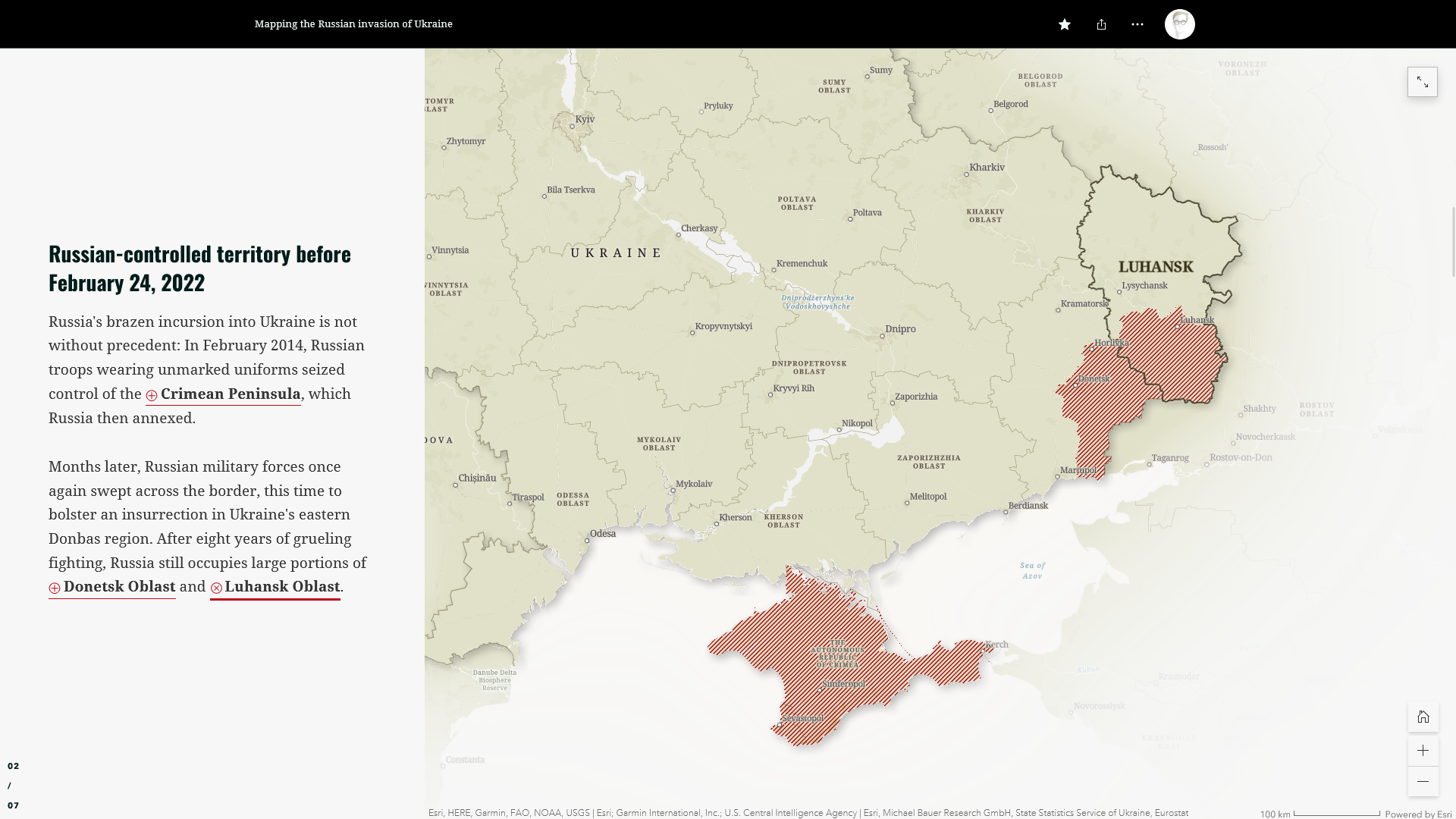Zoom out on the map
Screen dimensions: 1456x819
pyautogui.click(x=1423, y=782)
